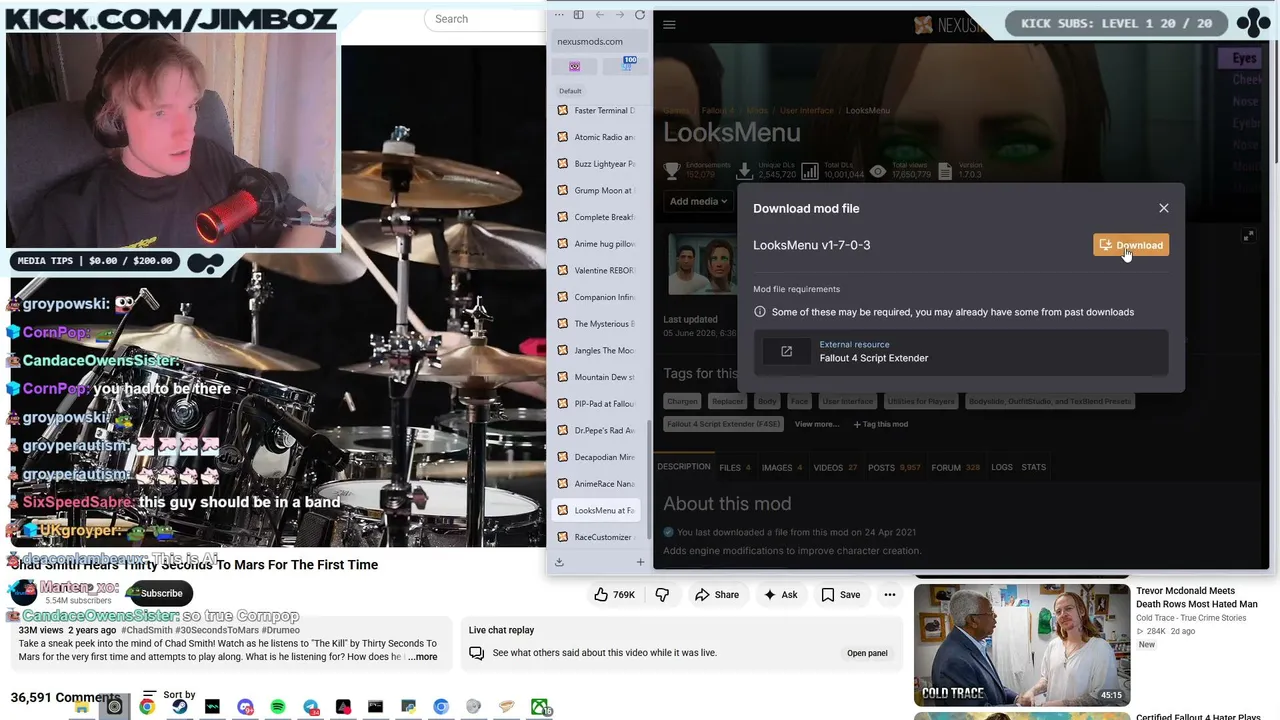Open the Sort by comments menu
This screenshot has height=720, width=1280.
[168, 695]
